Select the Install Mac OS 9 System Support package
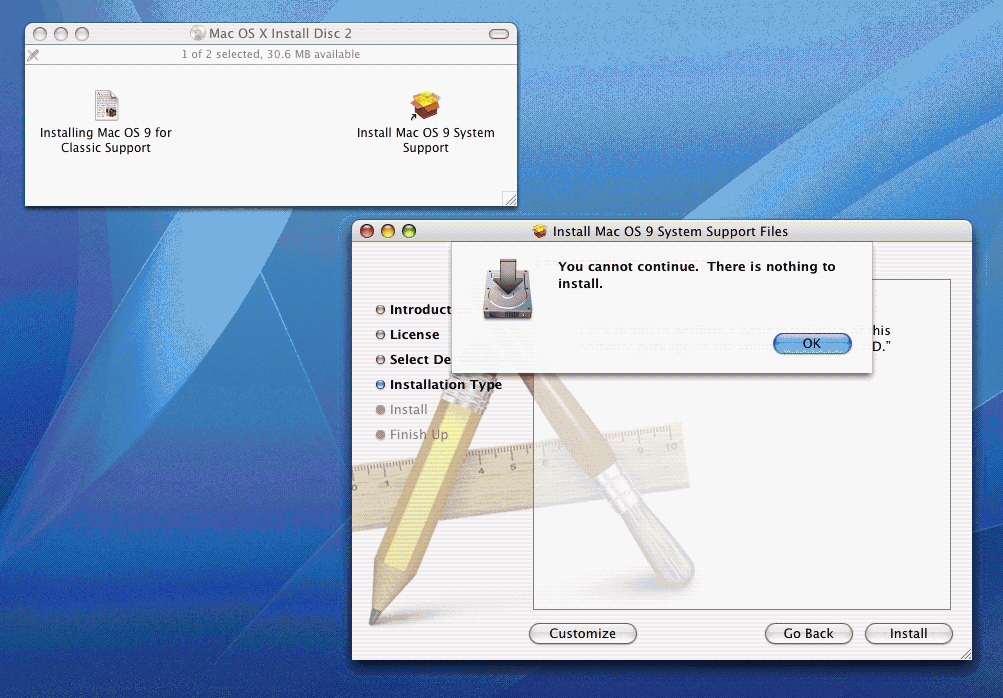 [426, 106]
